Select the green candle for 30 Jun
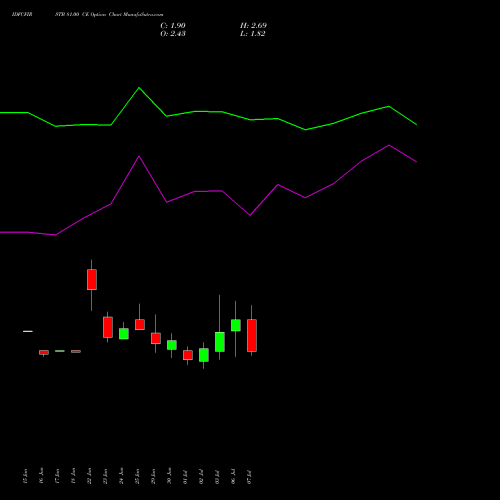Screen dimensions: 500x500 click(x=172, y=345)
